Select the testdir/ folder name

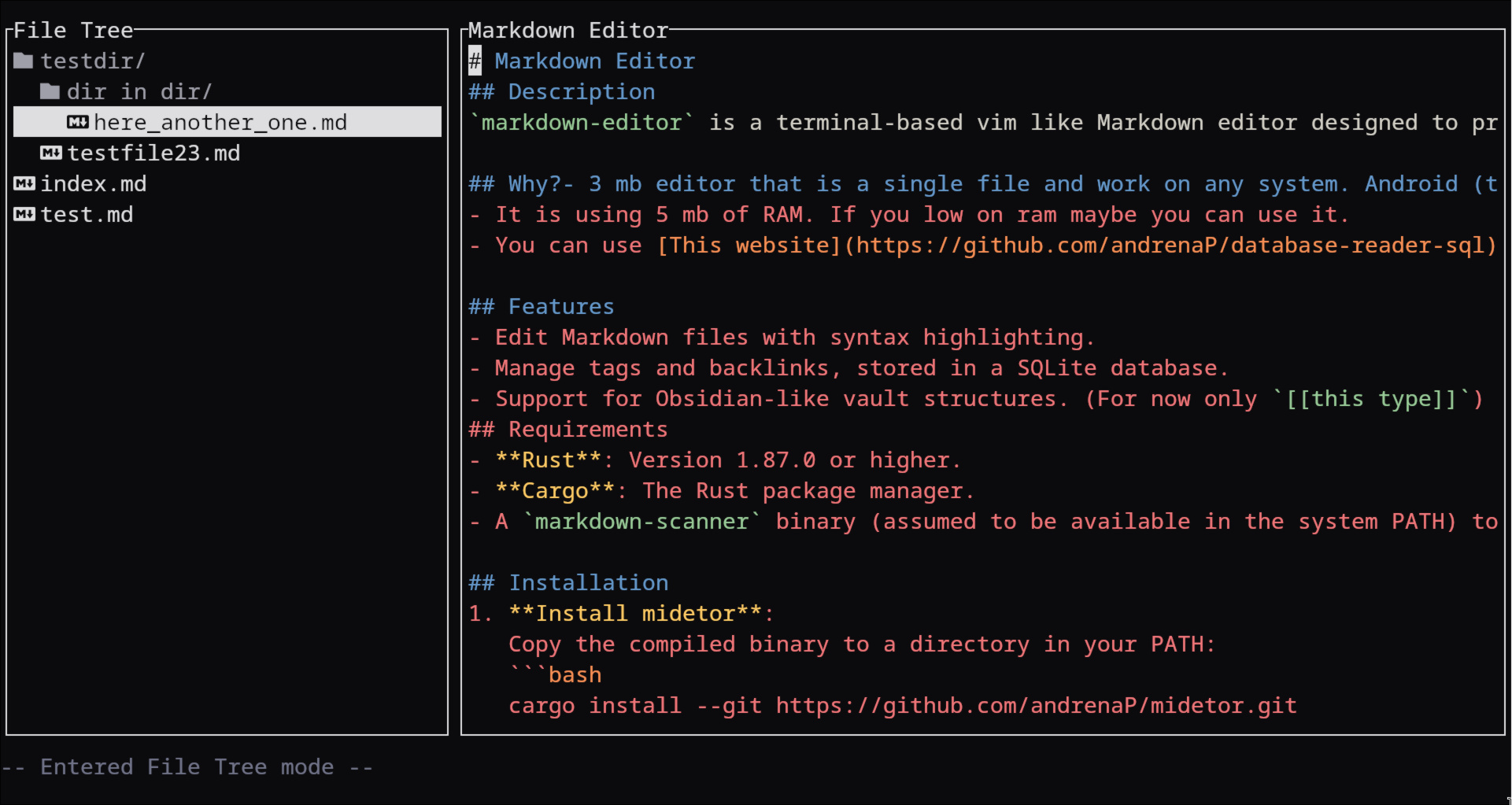click(x=93, y=61)
